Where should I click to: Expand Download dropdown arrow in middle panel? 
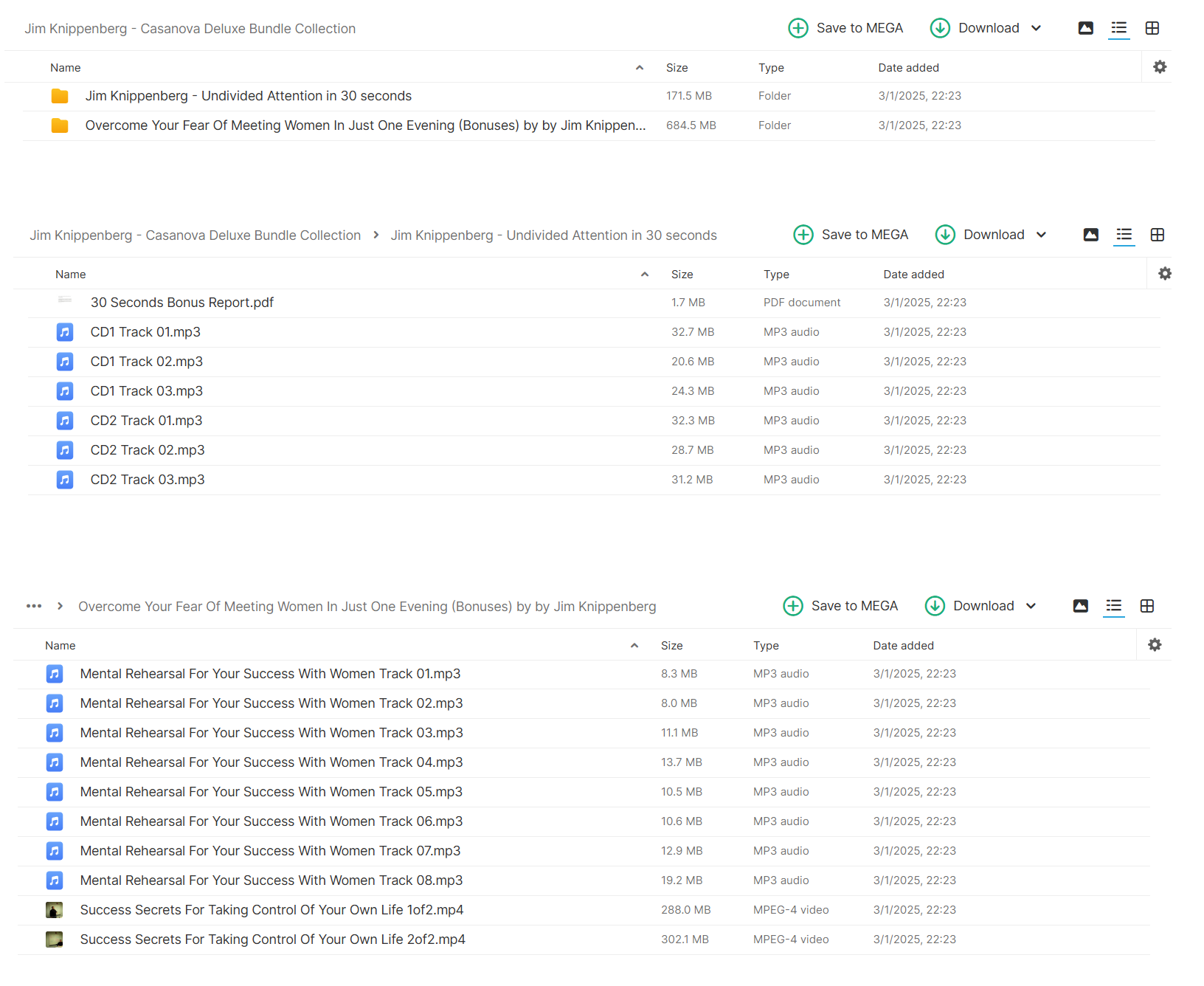pyautogui.click(x=1041, y=235)
